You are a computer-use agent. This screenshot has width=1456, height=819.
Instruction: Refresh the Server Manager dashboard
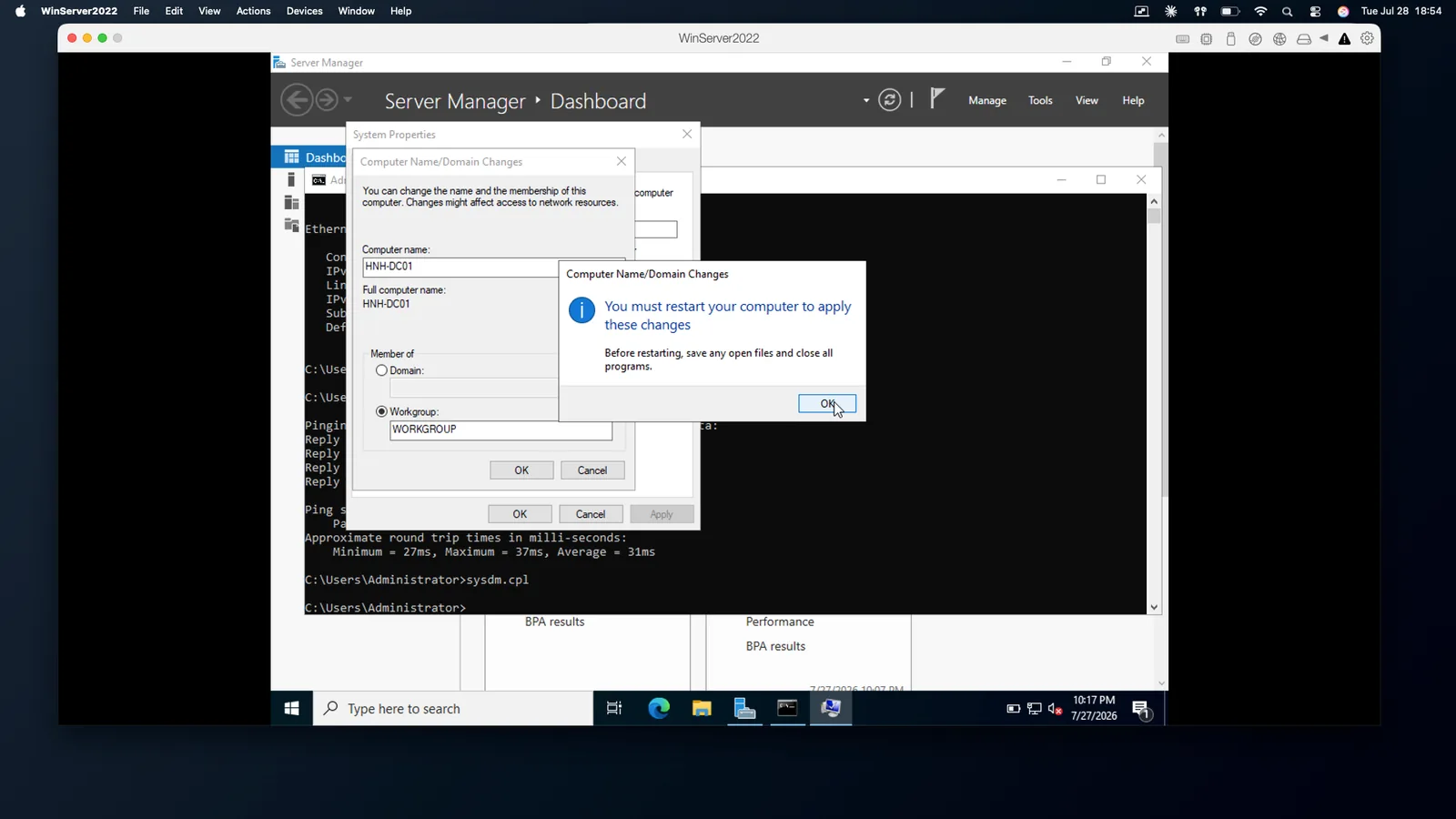point(890,100)
